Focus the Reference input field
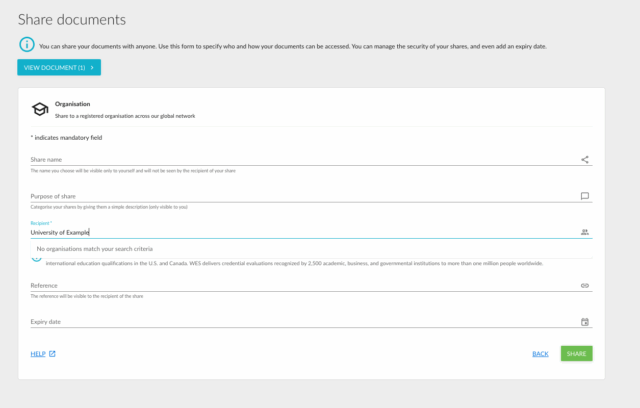This screenshot has width=640, height=408. pyautogui.click(x=300, y=285)
